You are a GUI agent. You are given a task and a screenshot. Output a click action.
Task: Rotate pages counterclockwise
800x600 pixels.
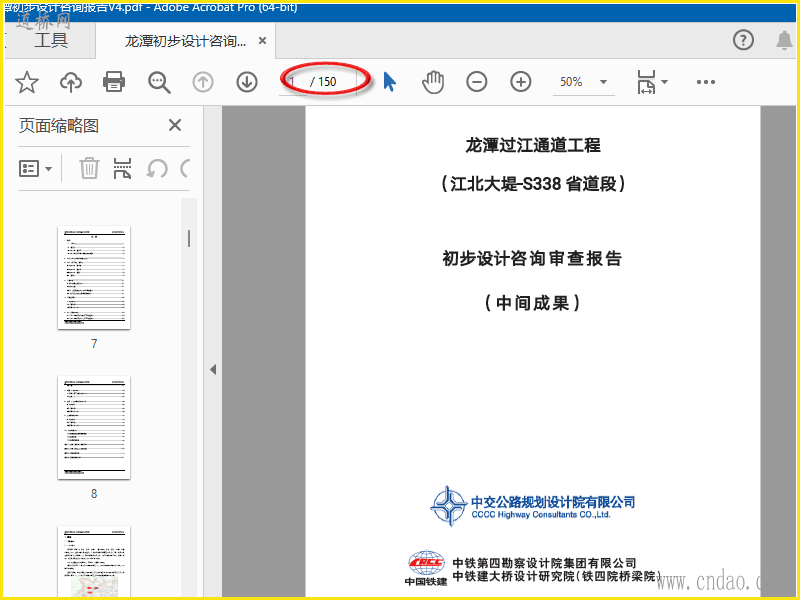tap(157, 168)
